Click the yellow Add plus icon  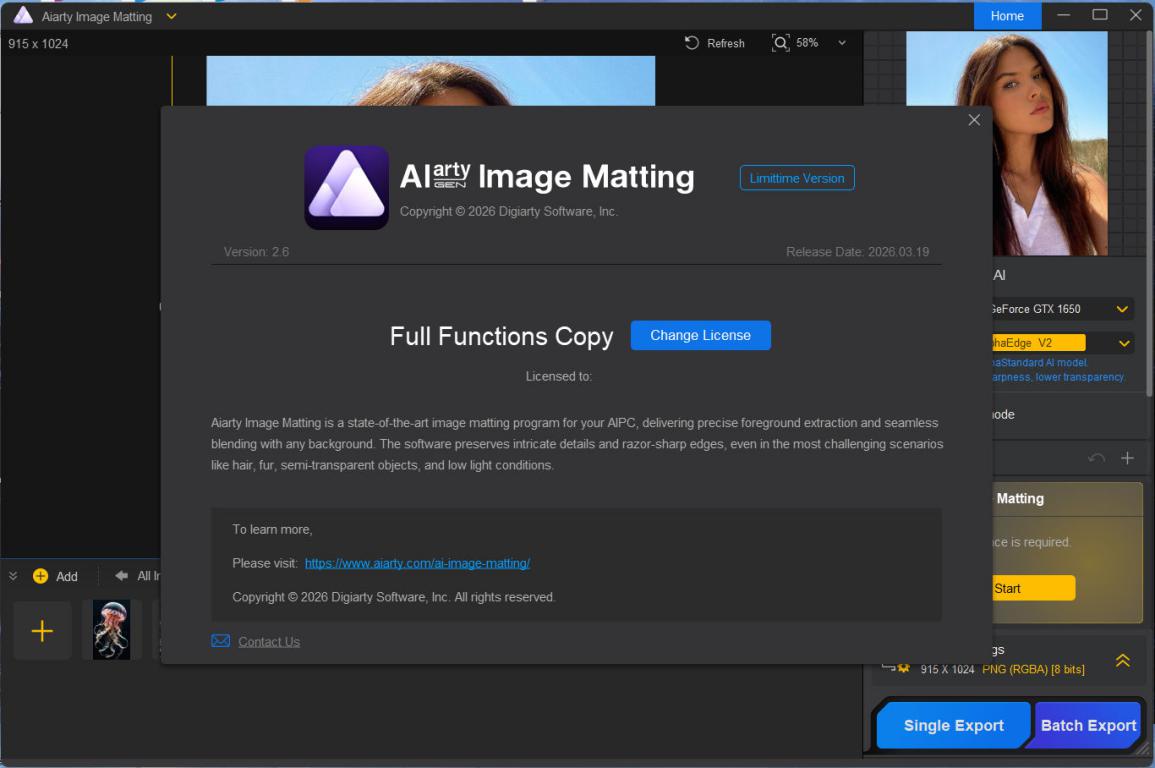41,576
